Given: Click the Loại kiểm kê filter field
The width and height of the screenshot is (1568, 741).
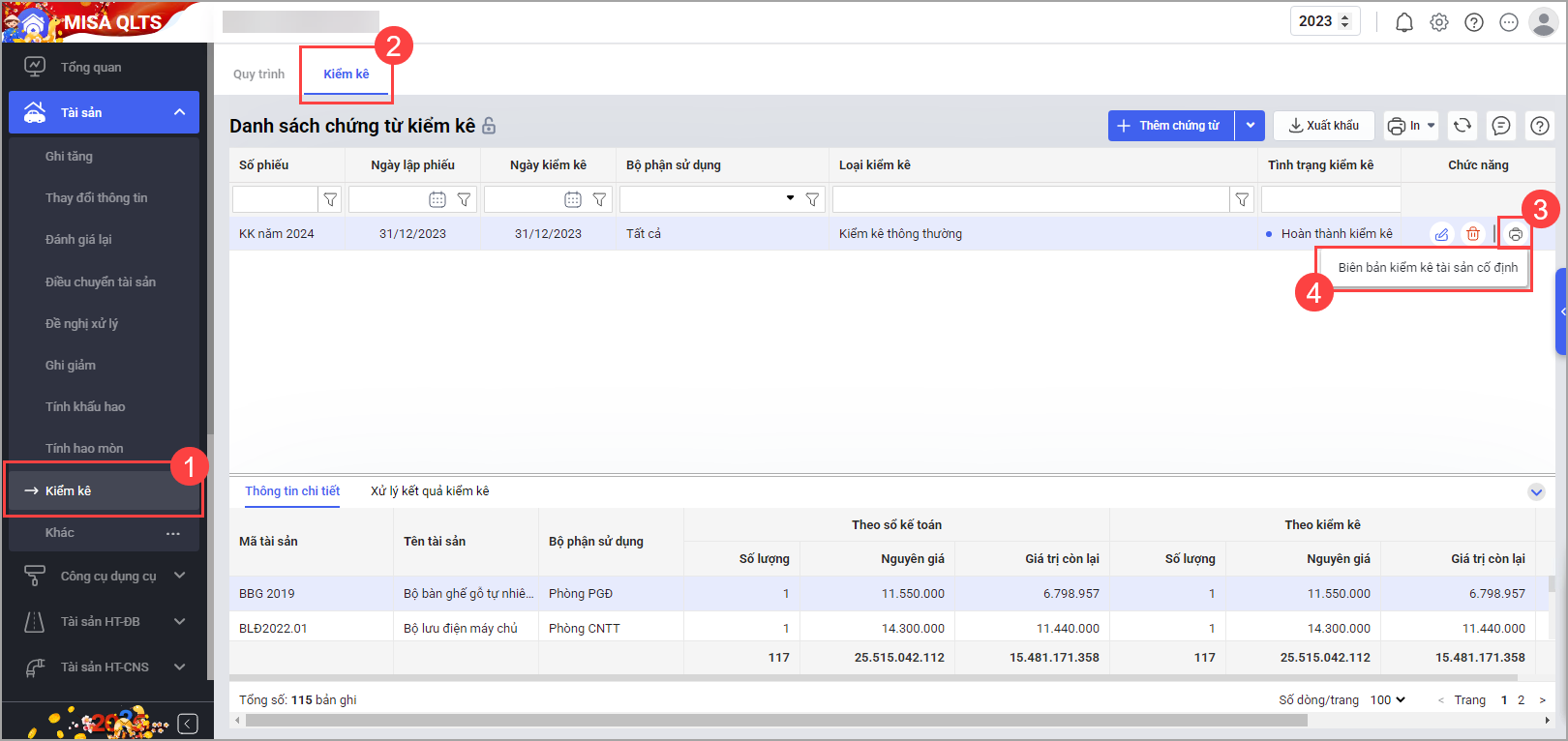Looking at the screenshot, I should coord(1030,199).
